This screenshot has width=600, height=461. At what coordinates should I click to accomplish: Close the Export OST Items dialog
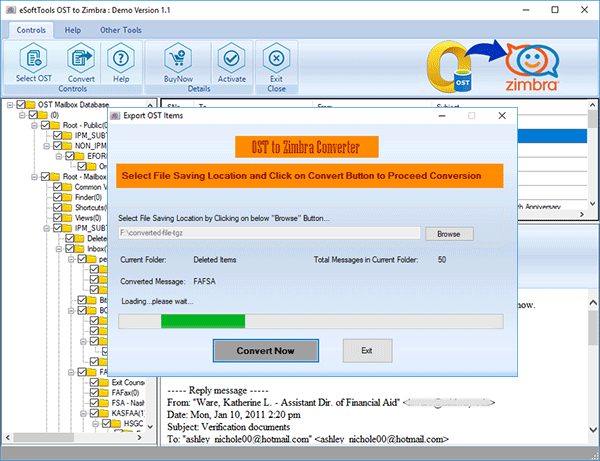click(x=502, y=116)
